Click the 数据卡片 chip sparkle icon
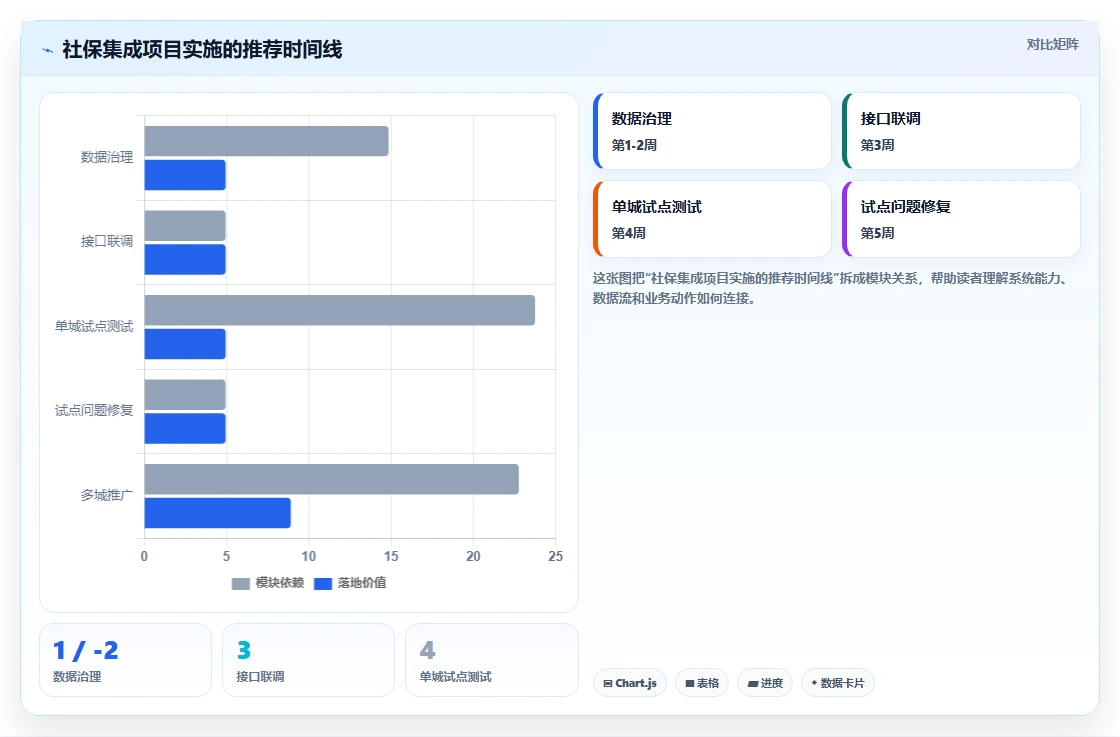The image size is (1120, 737). pos(814,683)
